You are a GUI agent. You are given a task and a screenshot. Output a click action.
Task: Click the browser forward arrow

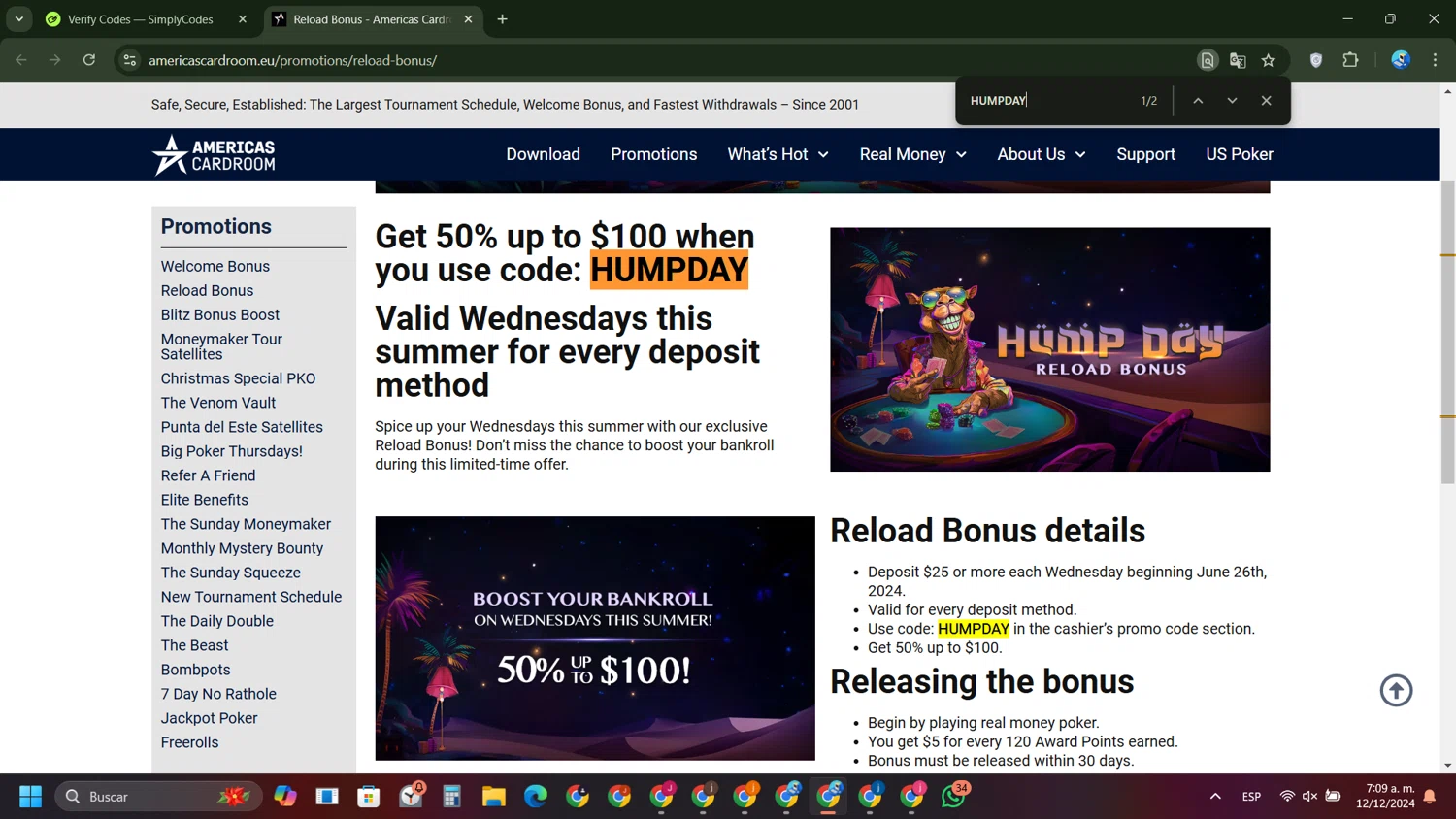55,60
